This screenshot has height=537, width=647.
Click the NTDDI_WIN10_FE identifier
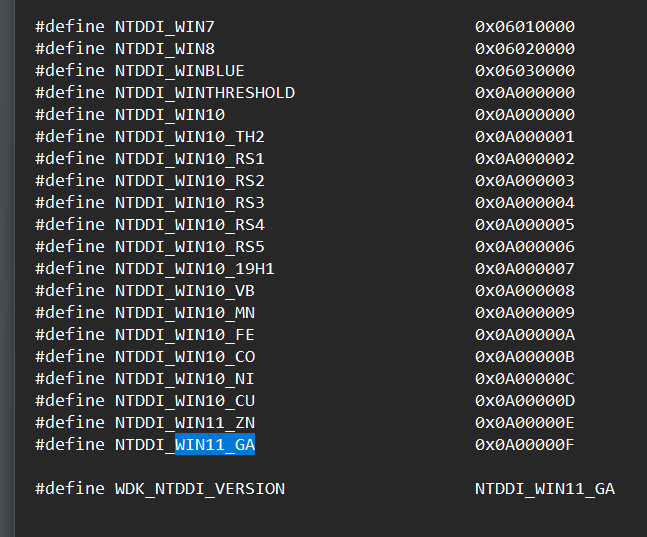pyautogui.click(x=184, y=335)
